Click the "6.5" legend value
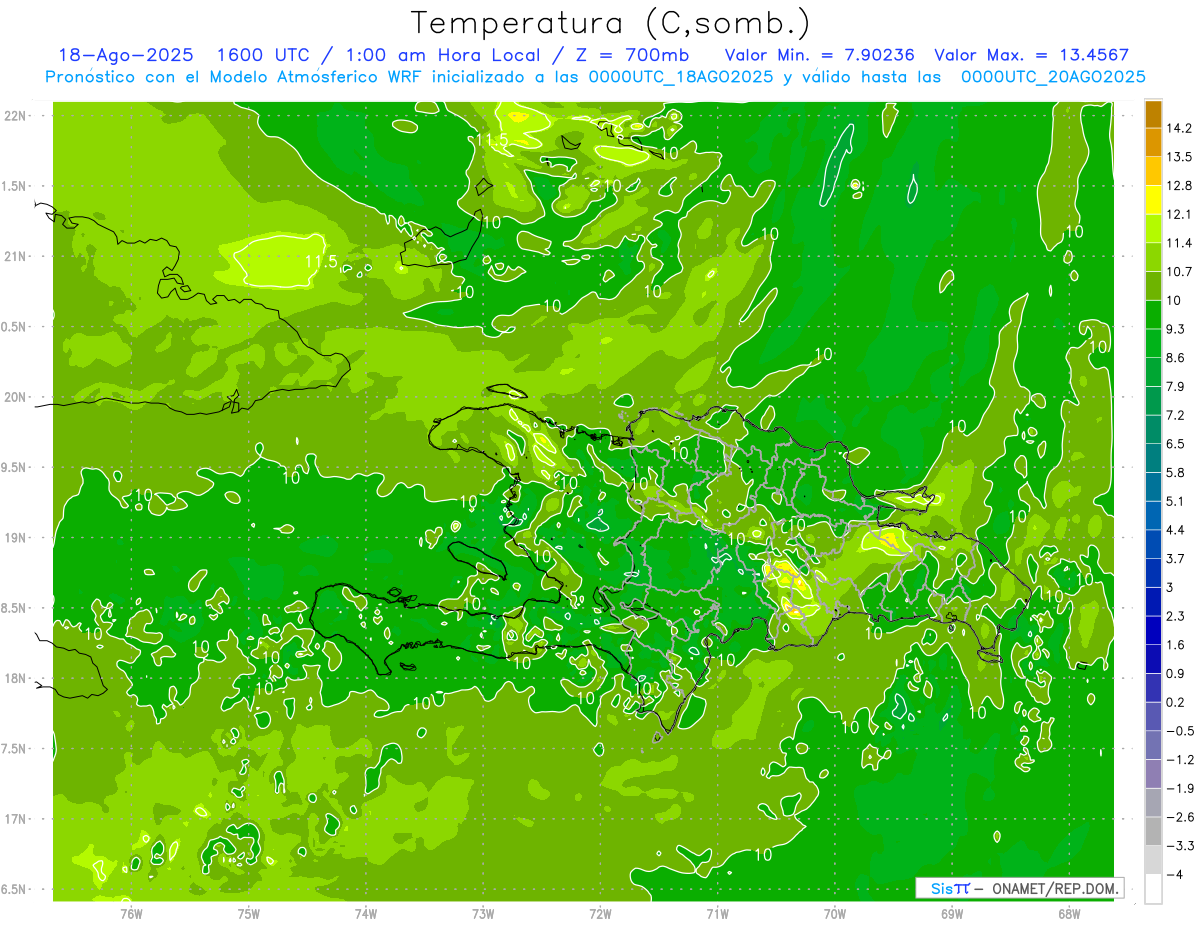Viewport: 1200px width, 927px height. (1175, 444)
